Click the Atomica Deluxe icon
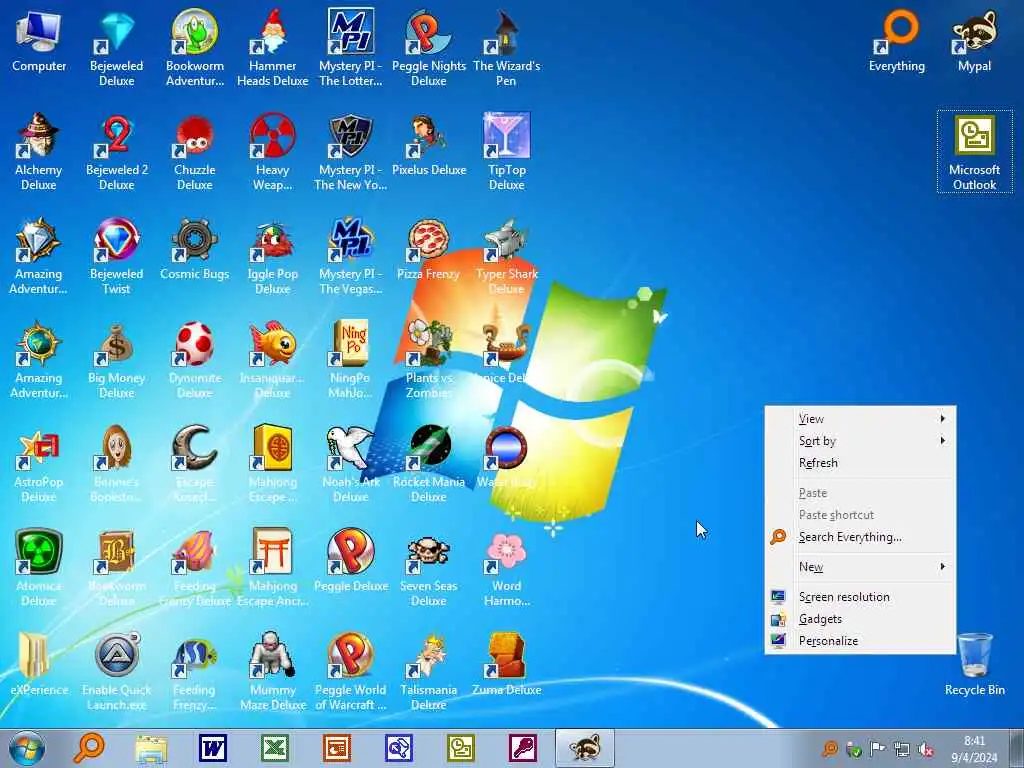This screenshot has width=1024, height=768. coord(39,566)
